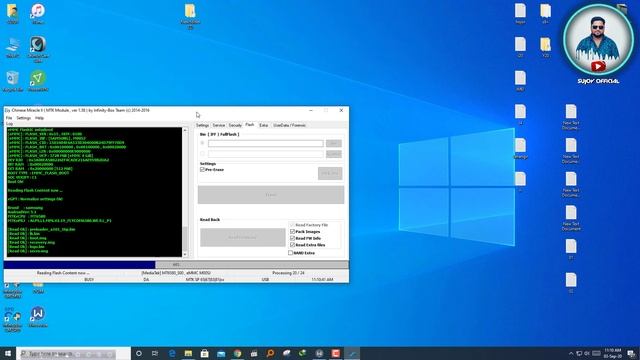Open the green paper-plane desktop shortcut
This screenshot has height=360, width=640.
tap(38, 80)
